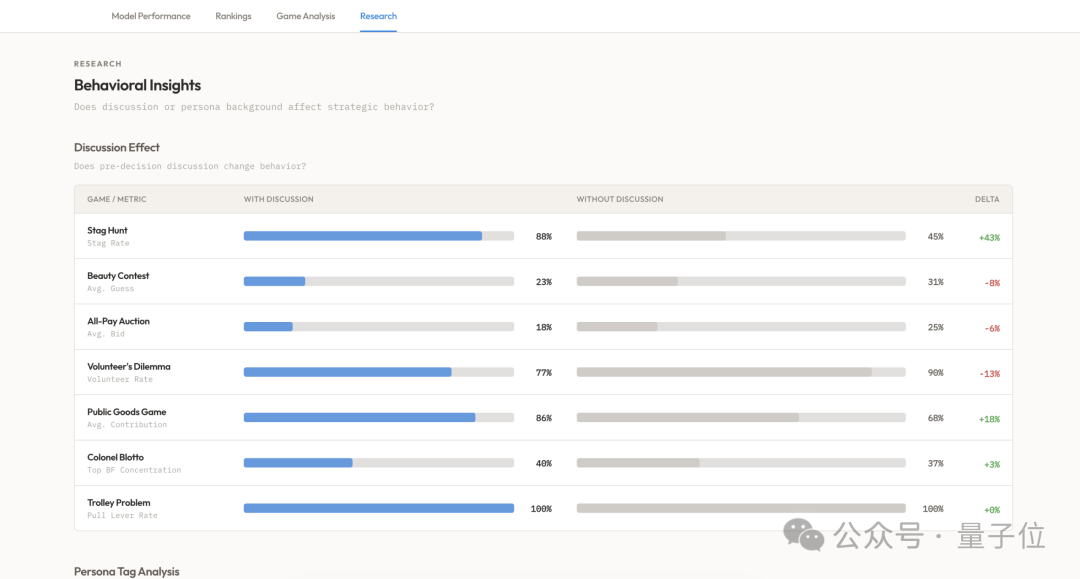Click the WITHOUT DISCUSSION column header
The width and height of the screenshot is (1080, 579).
pos(620,199)
